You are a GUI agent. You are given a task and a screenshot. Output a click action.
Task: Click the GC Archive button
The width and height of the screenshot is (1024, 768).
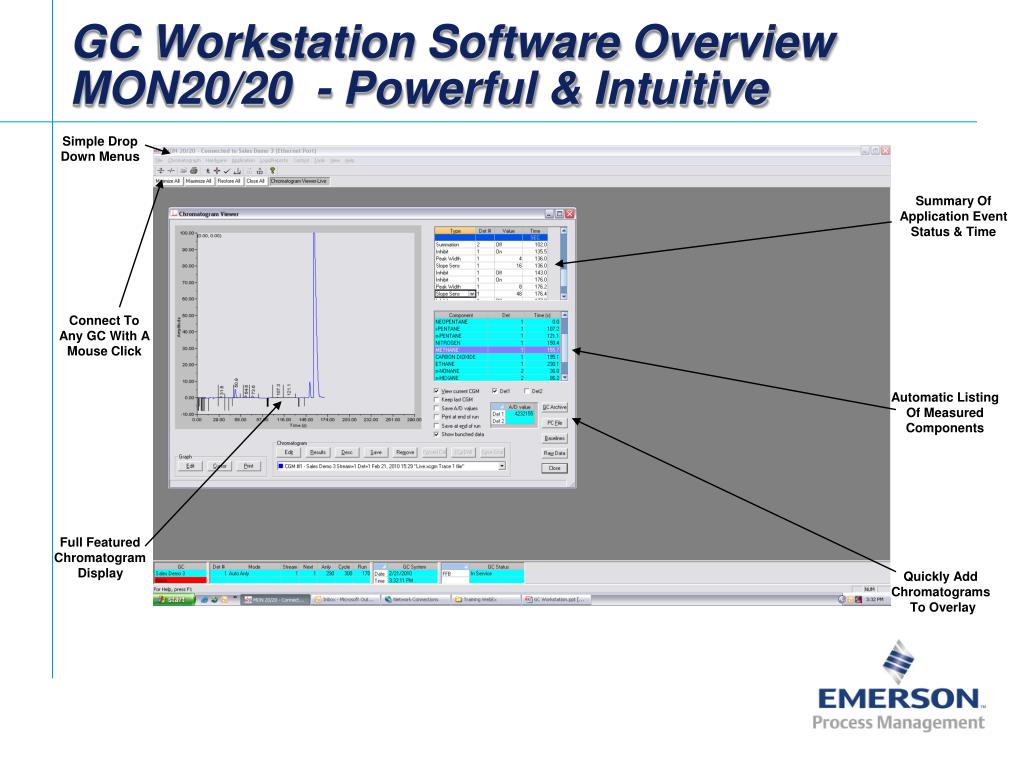554,408
